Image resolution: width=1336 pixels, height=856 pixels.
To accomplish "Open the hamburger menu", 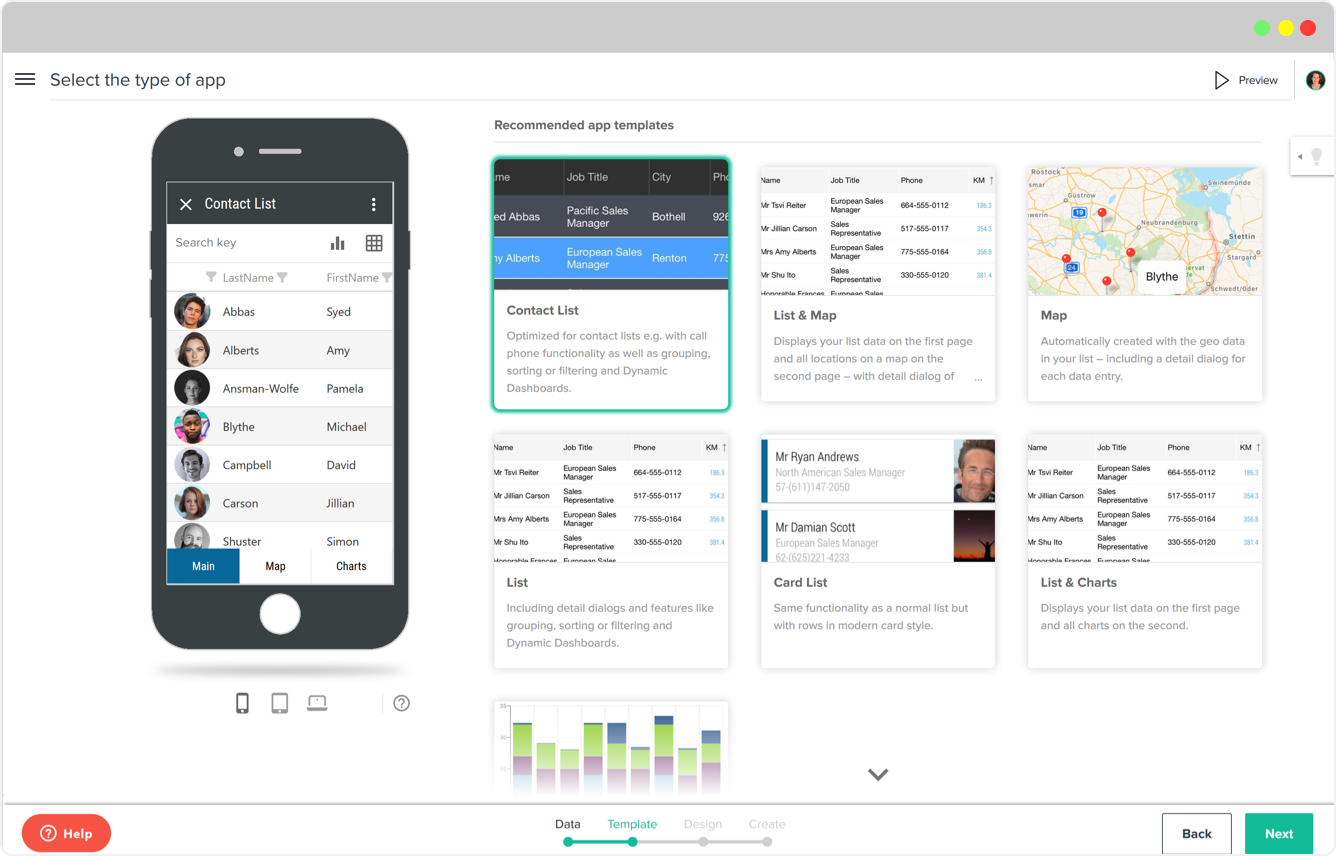I will click(25, 79).
